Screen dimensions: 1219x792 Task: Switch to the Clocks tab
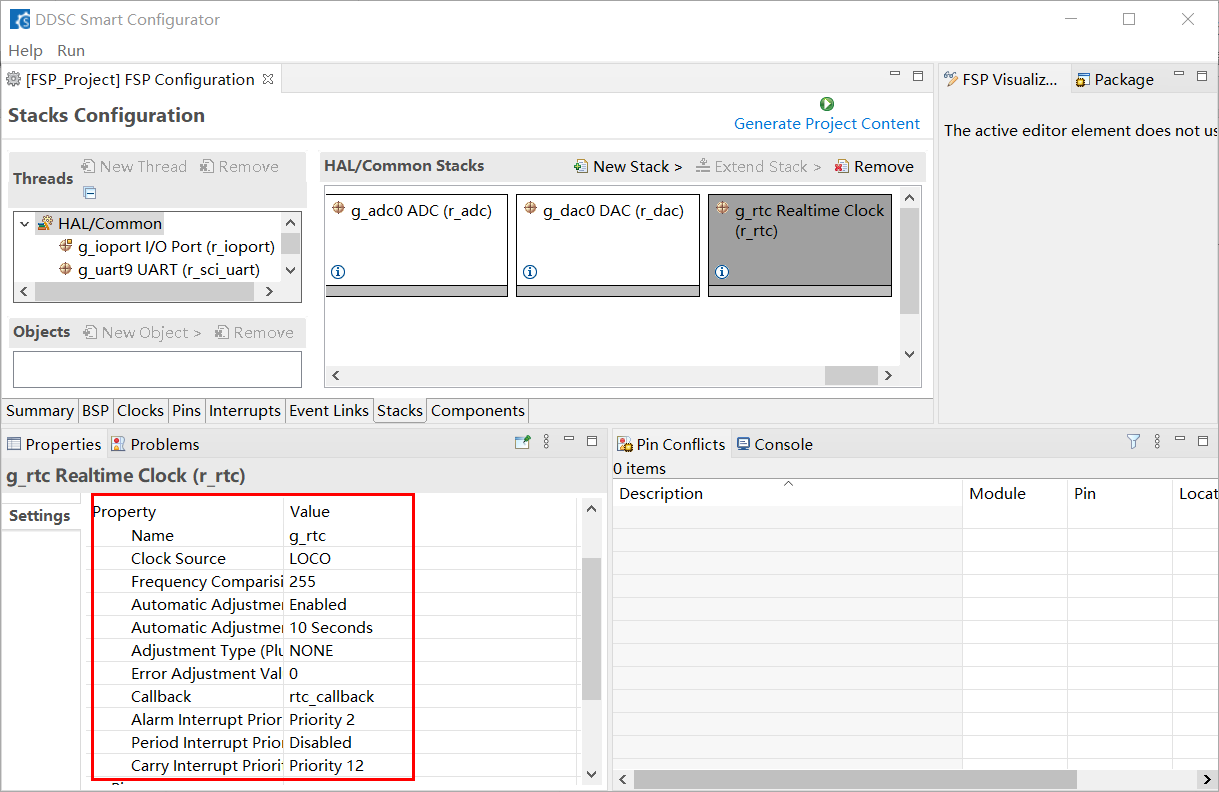140,410
